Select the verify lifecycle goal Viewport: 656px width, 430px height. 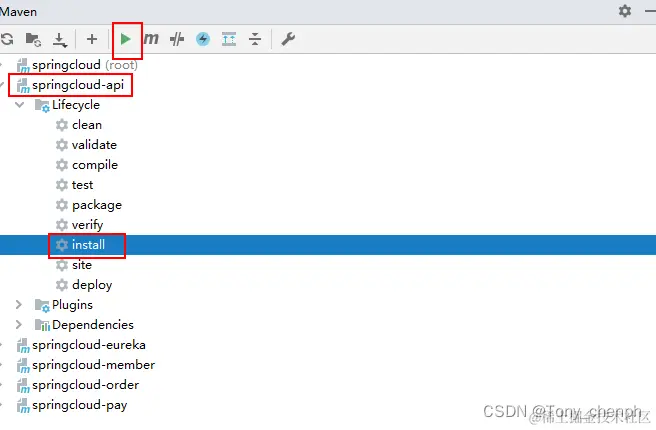pos(87,225)
